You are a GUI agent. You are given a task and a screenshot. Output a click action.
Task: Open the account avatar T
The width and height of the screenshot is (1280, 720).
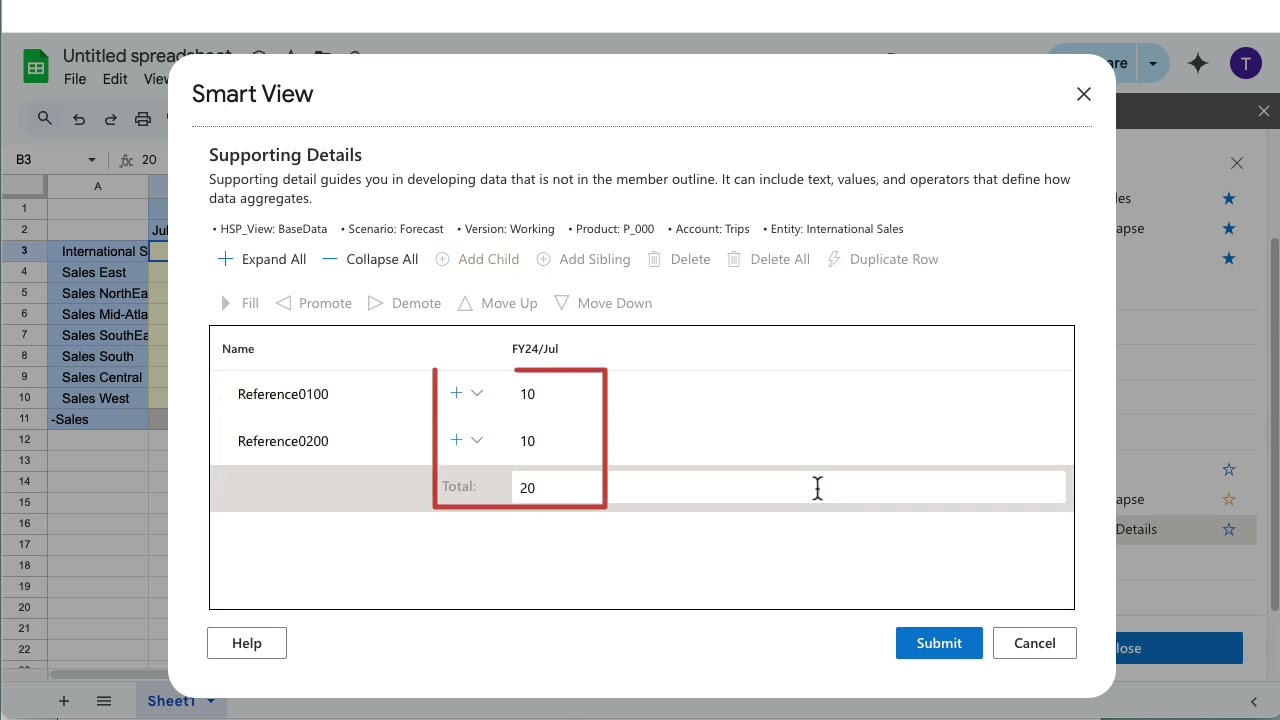point(1246,63)
